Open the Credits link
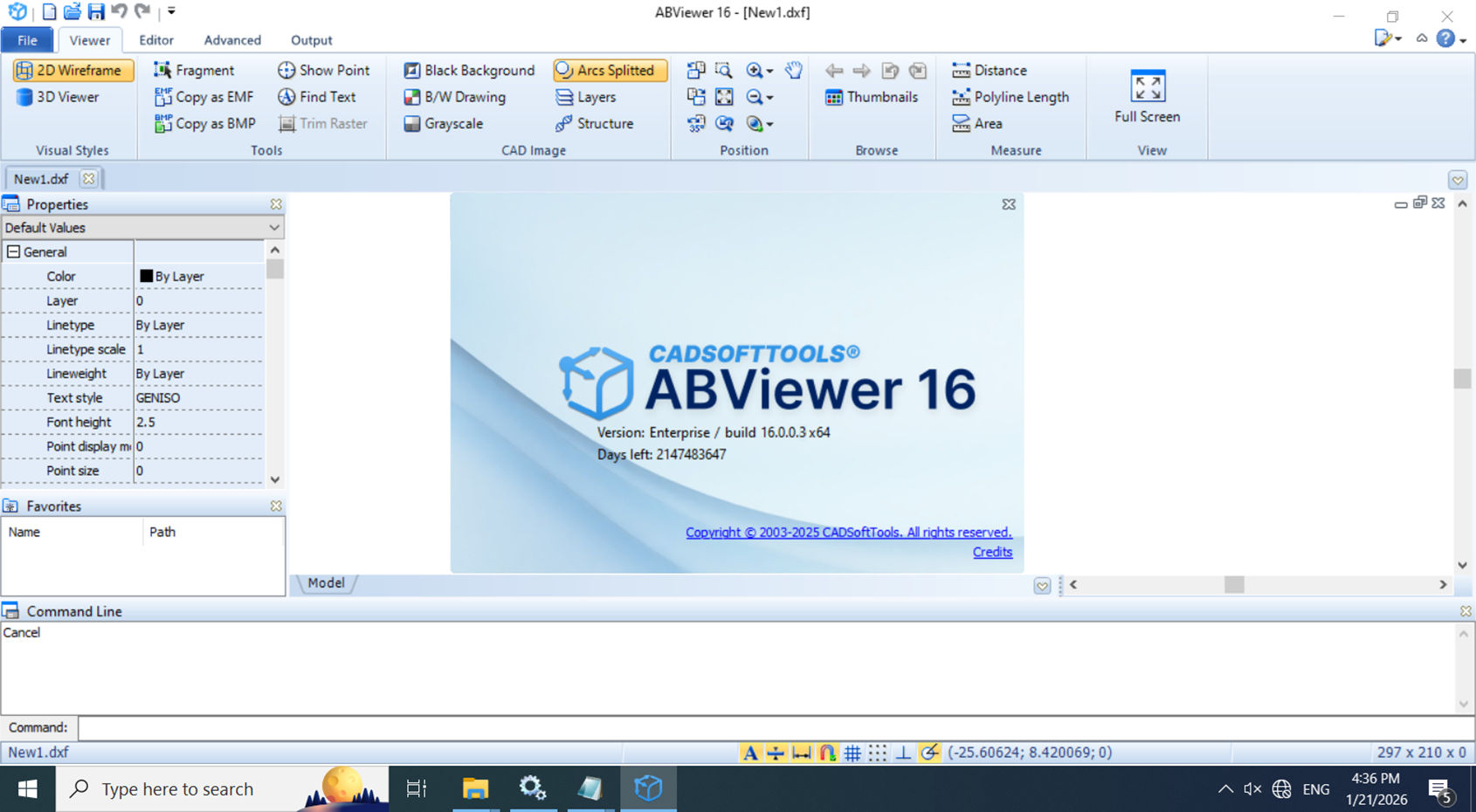 (x=992, y=552)
